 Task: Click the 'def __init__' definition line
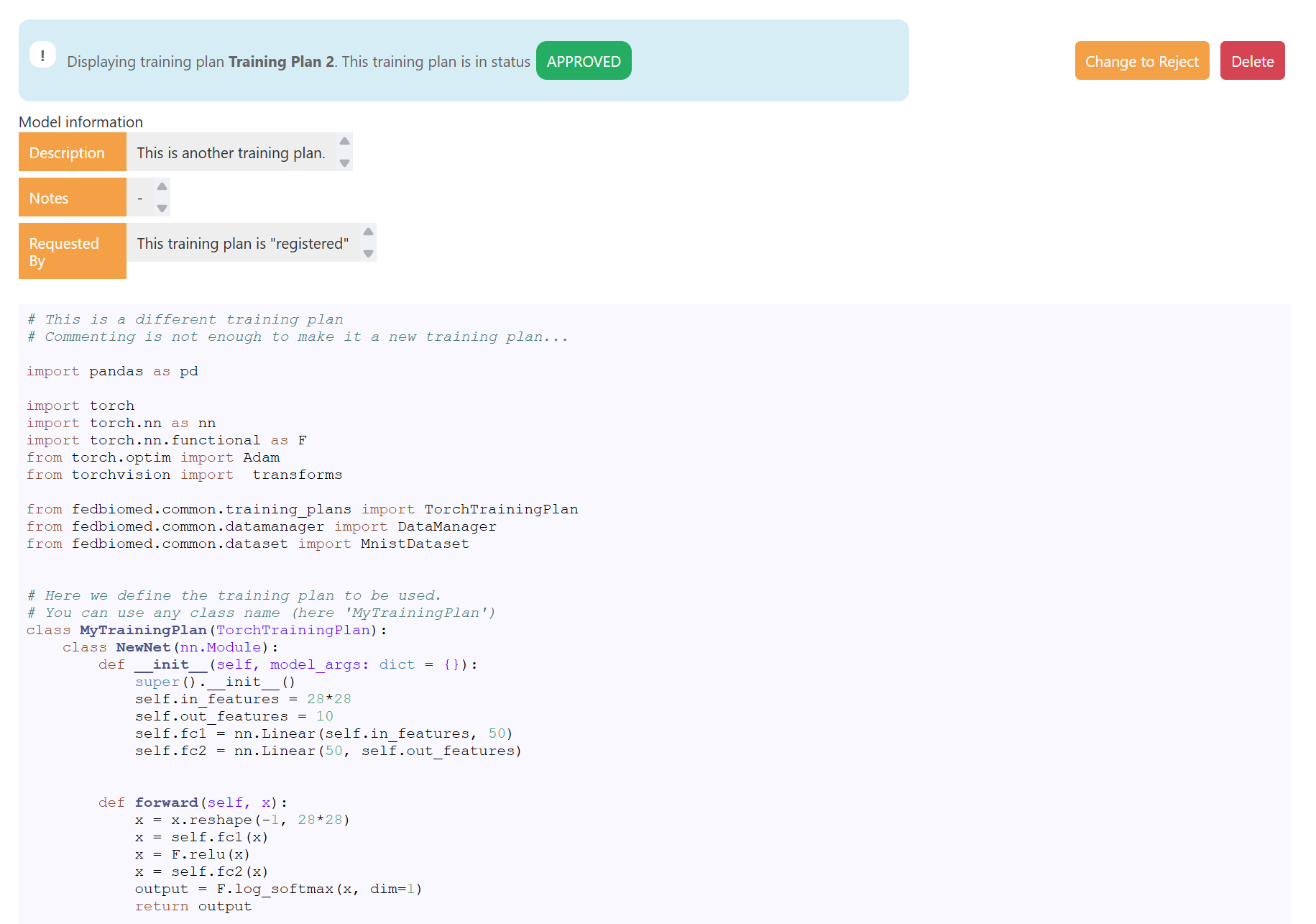pos(288,664)
